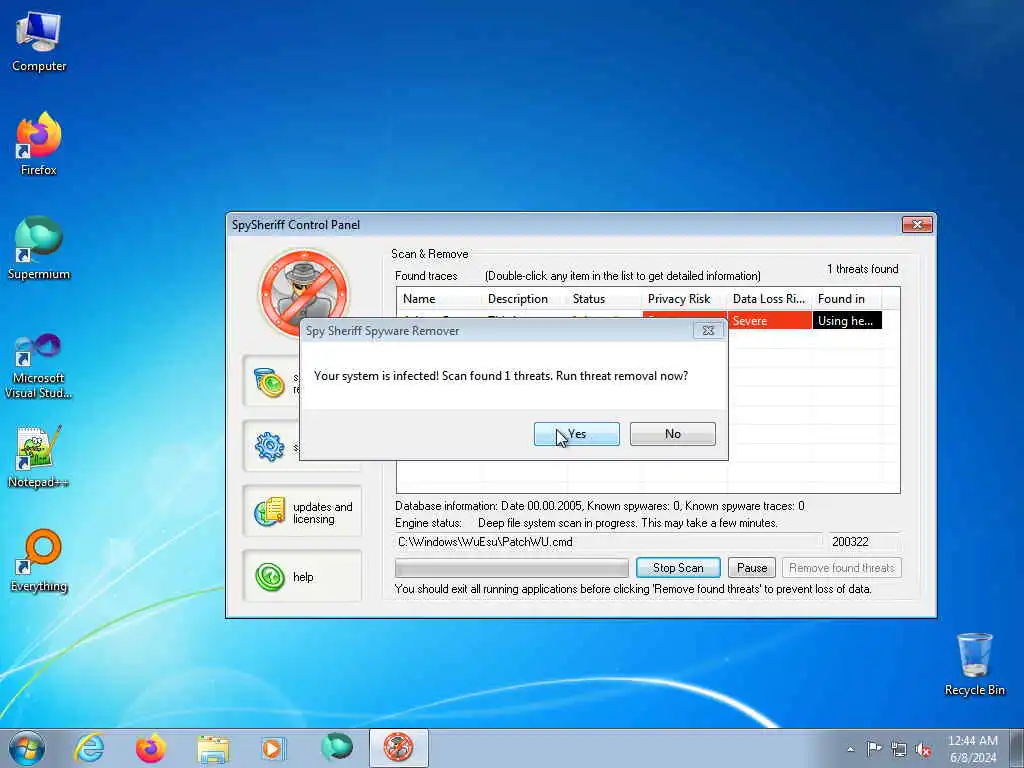
Task: Click the 200322 file counter field
Action: point(865,541)
